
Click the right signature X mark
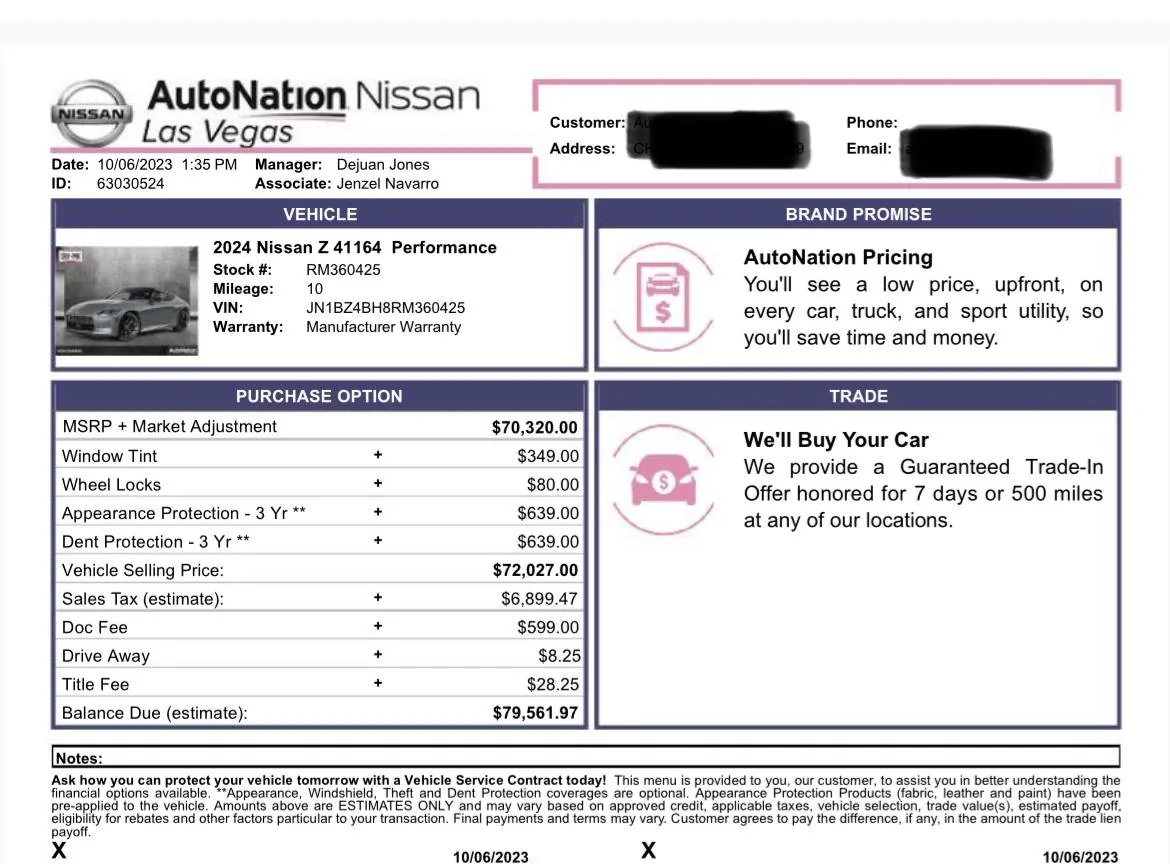[648, 851]
